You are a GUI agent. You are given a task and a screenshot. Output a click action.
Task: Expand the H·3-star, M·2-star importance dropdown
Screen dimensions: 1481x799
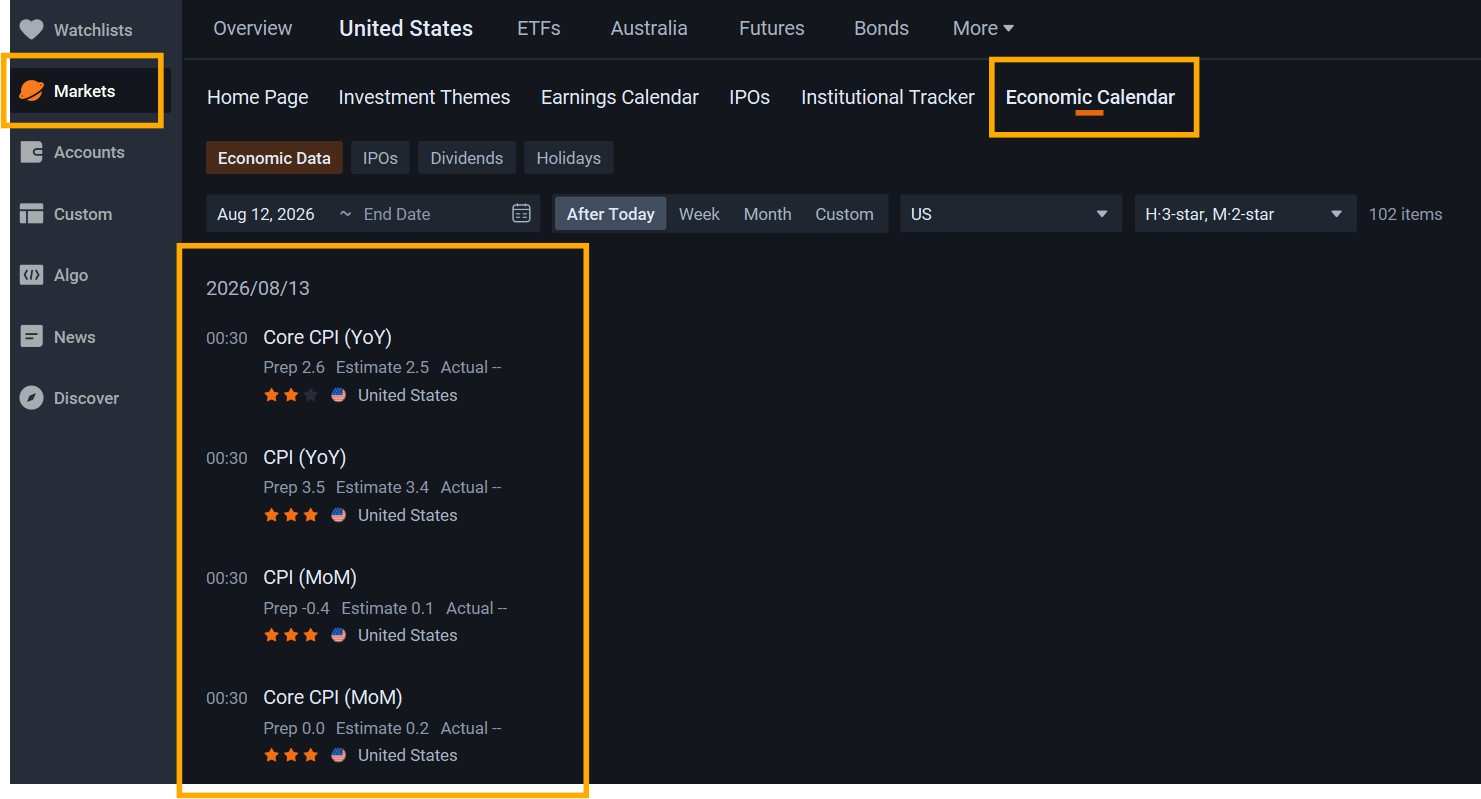[x=1245, y=214]
